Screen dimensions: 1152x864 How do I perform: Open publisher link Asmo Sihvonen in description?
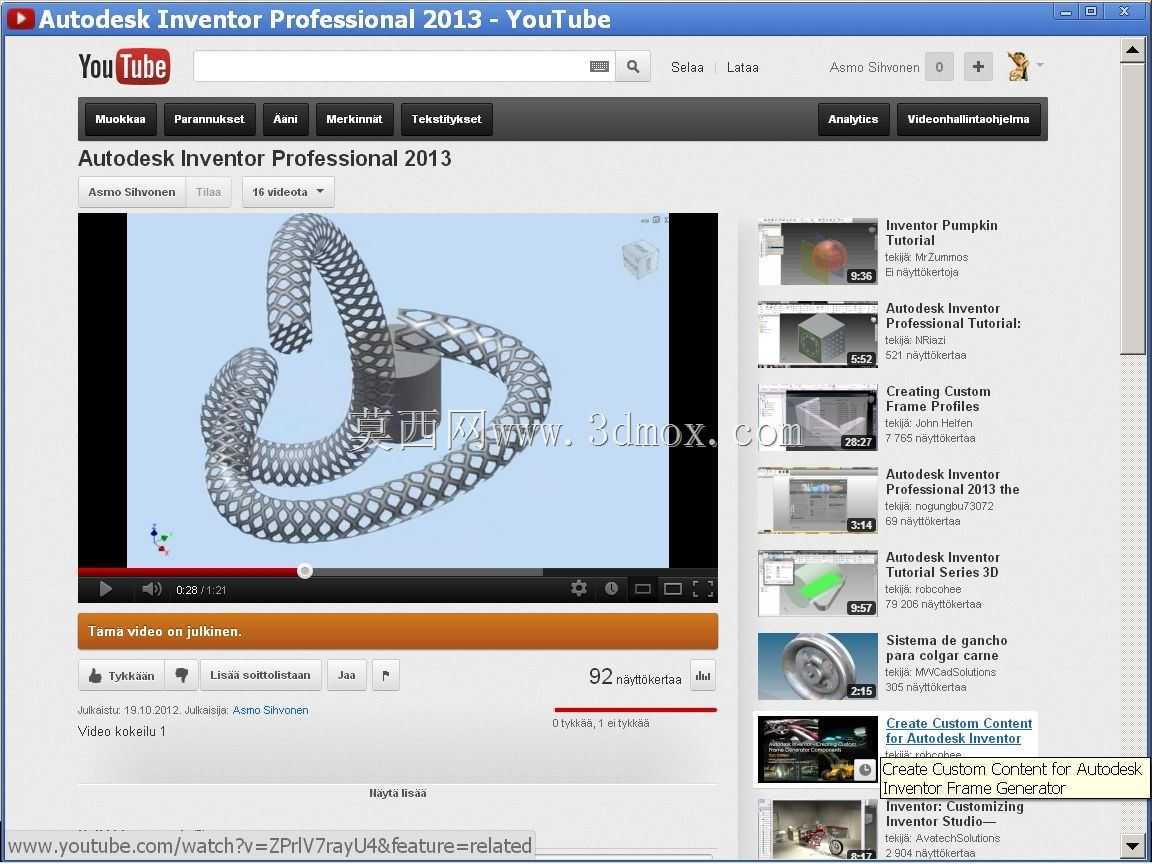tap(270, 710)
